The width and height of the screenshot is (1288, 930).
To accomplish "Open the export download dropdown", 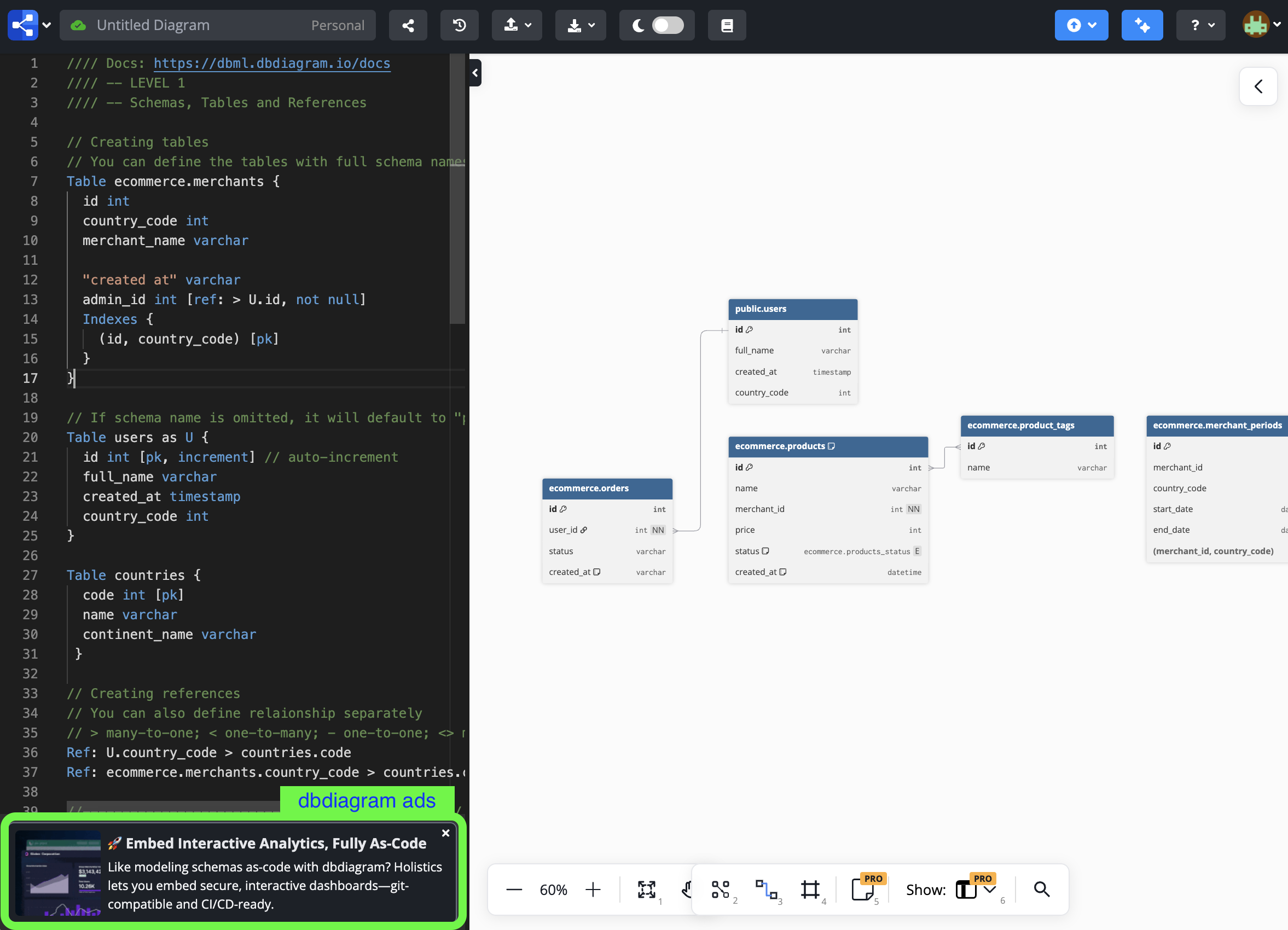I will [x=580, y=25].
